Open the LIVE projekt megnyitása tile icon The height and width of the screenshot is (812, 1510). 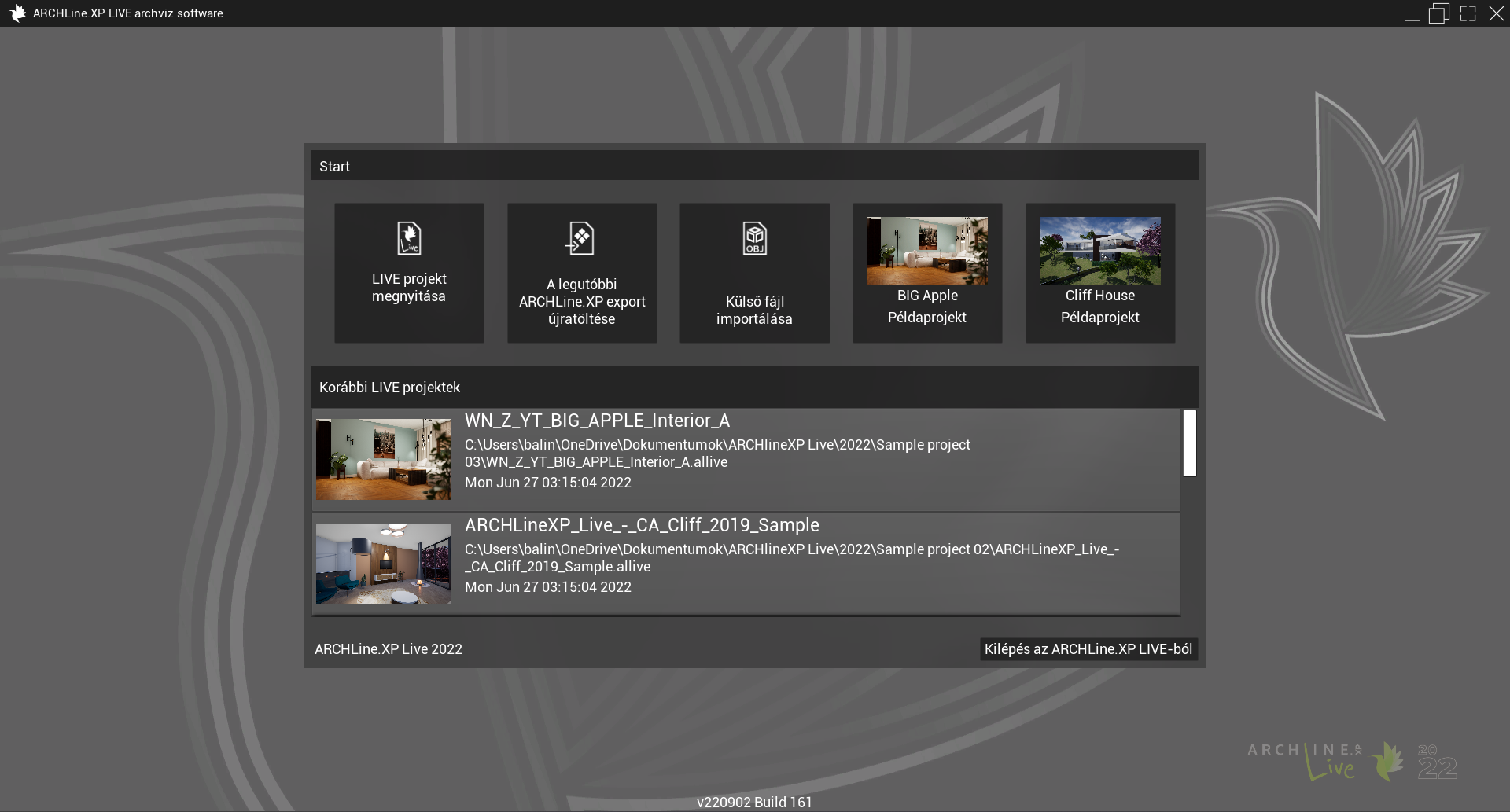click(409, 238)
